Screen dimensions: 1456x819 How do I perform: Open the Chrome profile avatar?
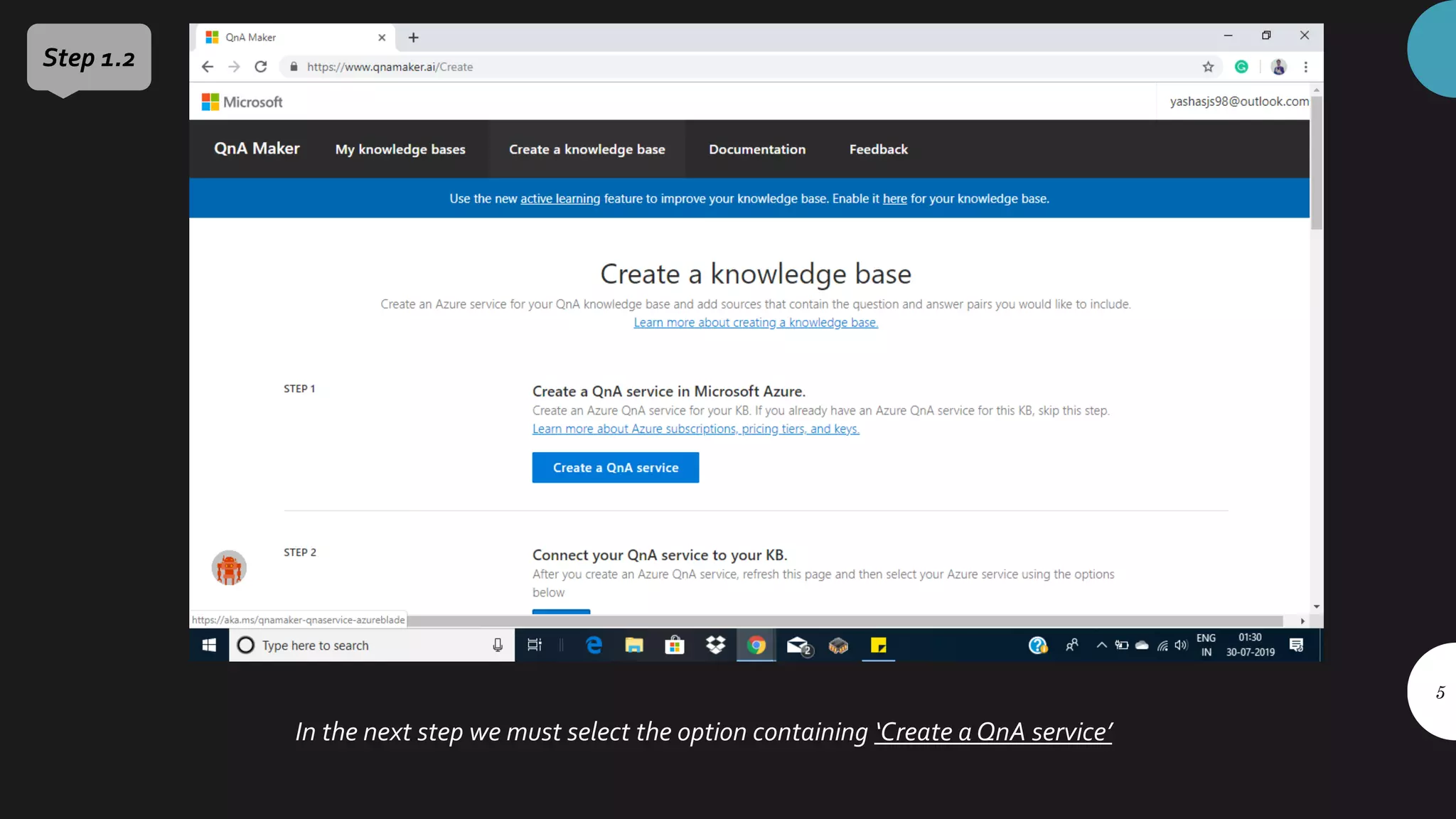coord(1278,67)
